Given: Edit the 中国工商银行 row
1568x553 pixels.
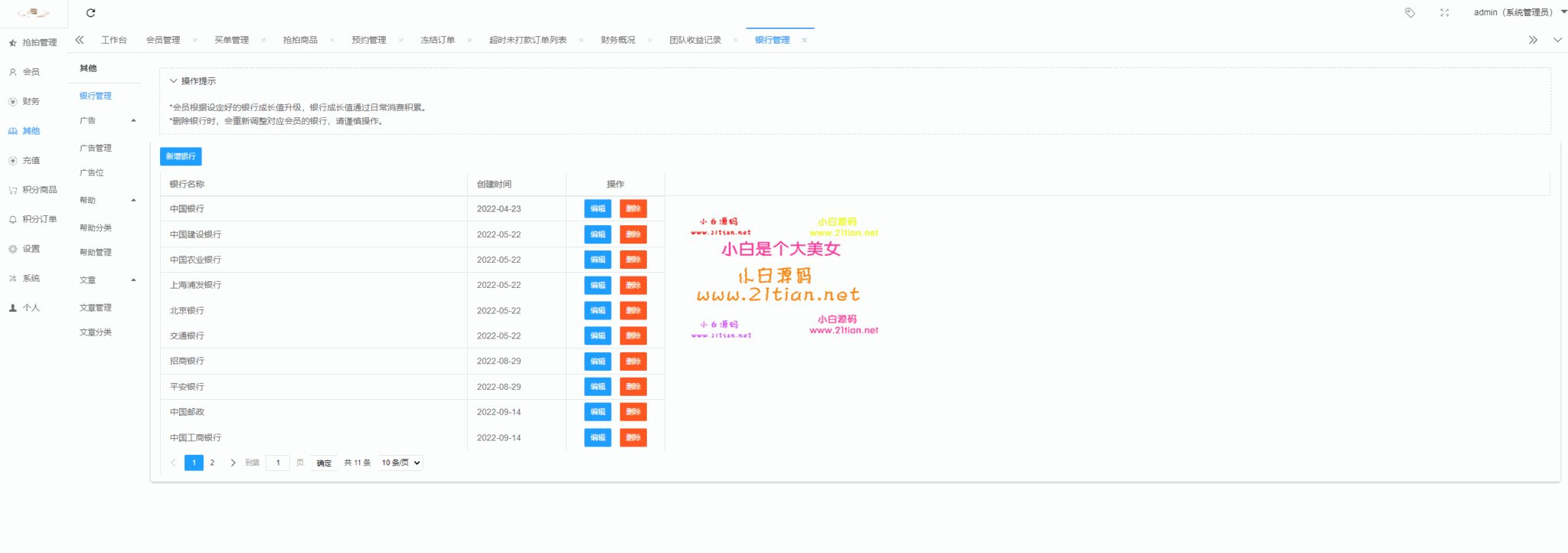Looking at the screenshot, I should [597, 437].
